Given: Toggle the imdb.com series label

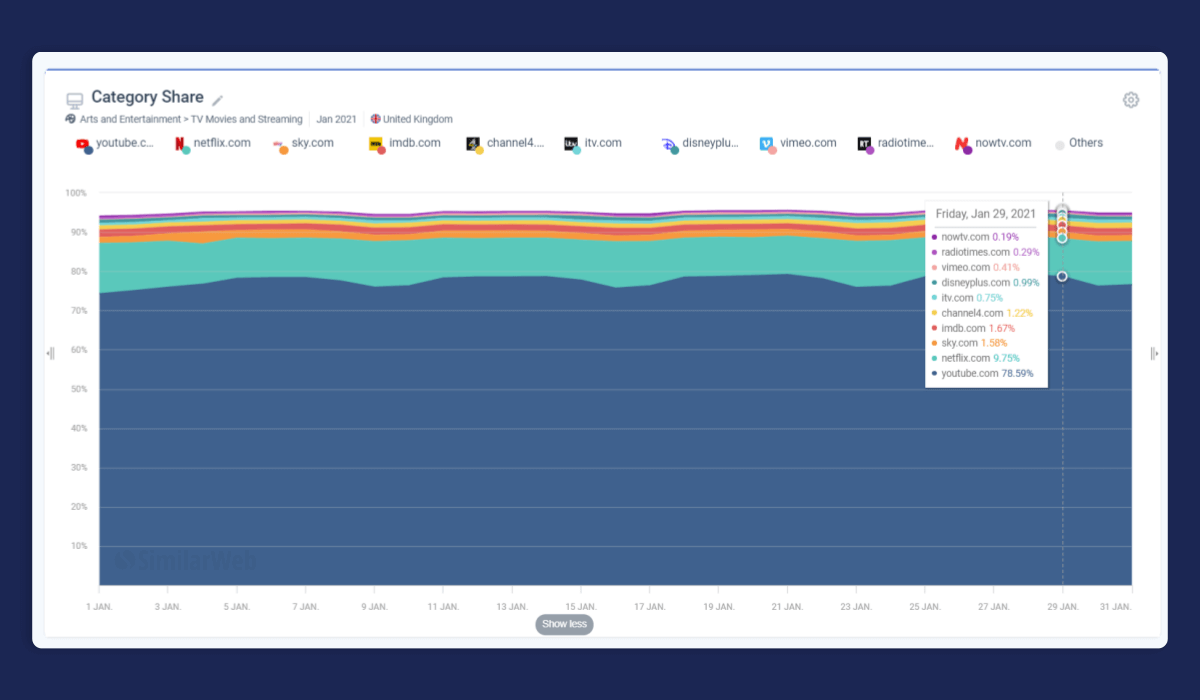Looking at the screenshot, I should (415, 143).
